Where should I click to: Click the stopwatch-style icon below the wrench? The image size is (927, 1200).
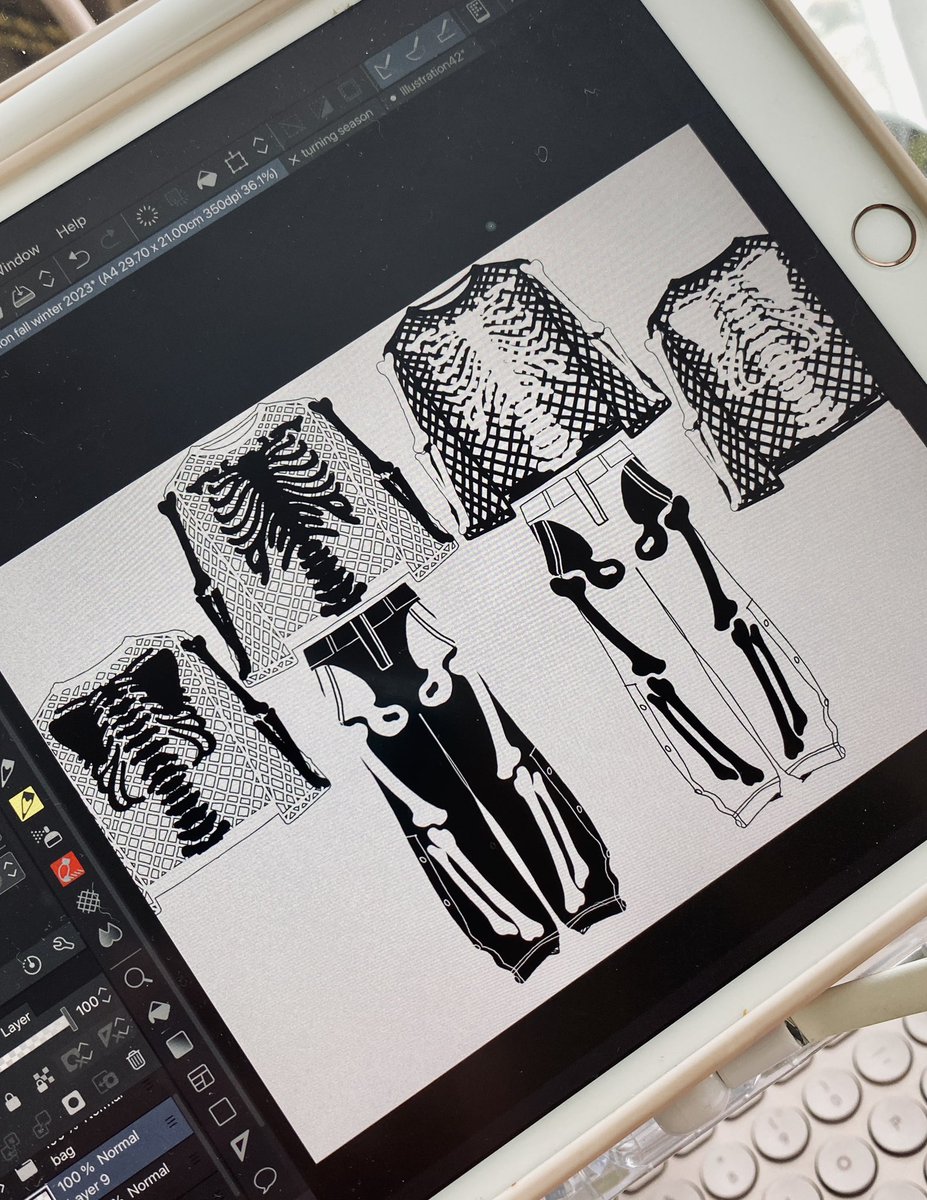pyautogui.click(x=32, y=964)
